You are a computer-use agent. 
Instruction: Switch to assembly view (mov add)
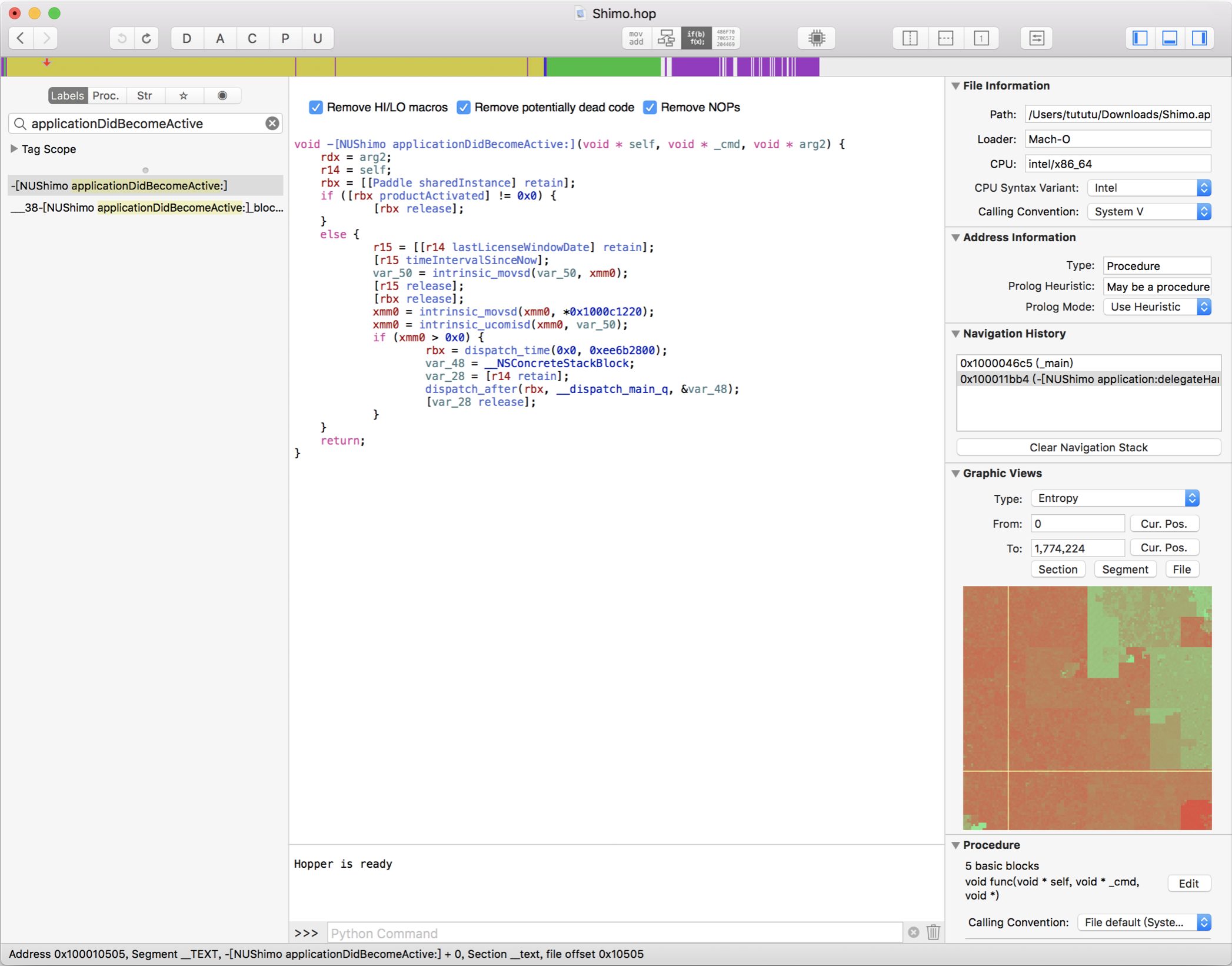[637, 38]
